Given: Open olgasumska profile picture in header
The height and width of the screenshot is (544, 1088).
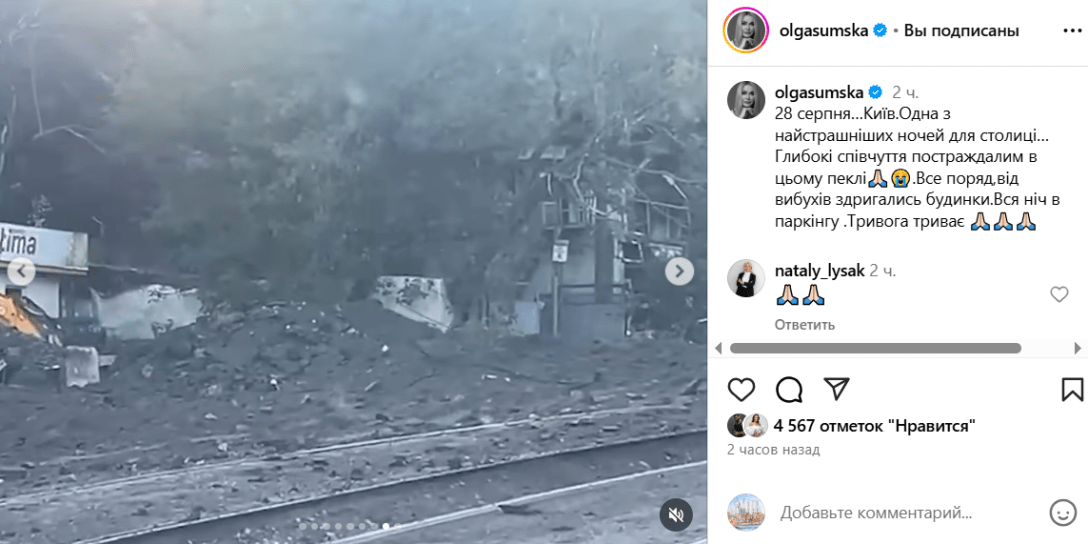Looking at the screenshot, I should coord(746,31).
